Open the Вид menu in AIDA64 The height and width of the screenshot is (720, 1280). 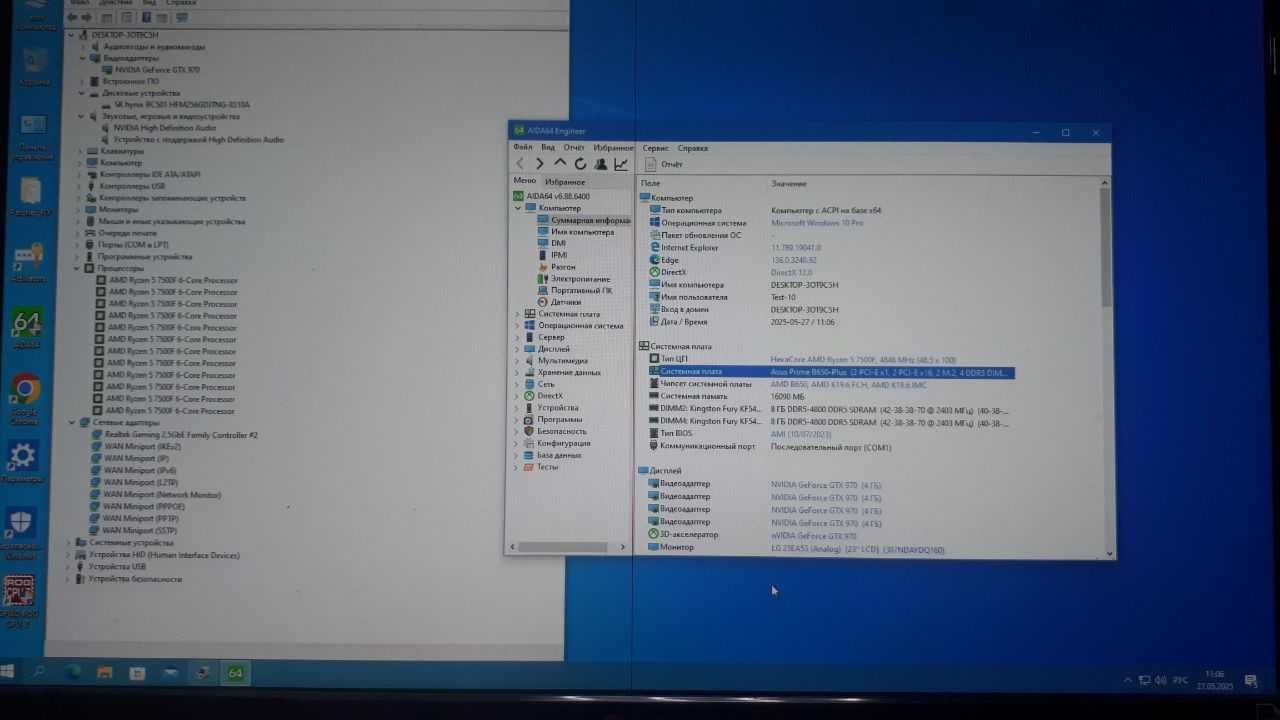pos(548,147)
